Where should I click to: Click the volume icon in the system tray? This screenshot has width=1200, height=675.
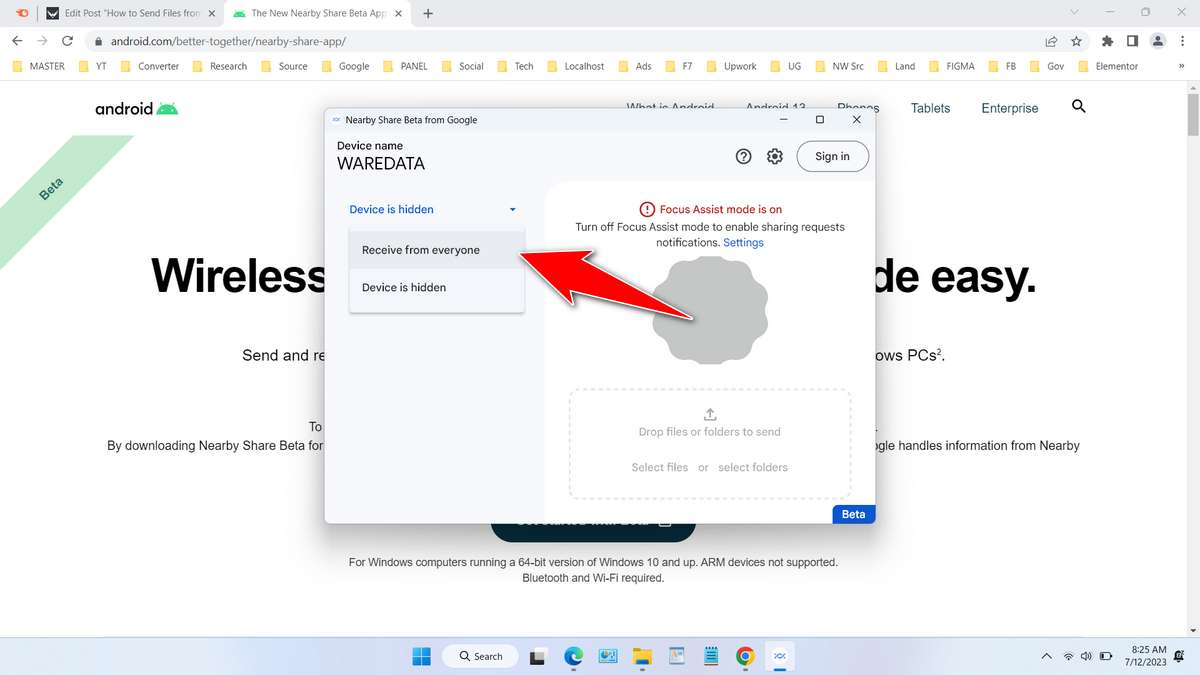click(x=1086, y=656)
